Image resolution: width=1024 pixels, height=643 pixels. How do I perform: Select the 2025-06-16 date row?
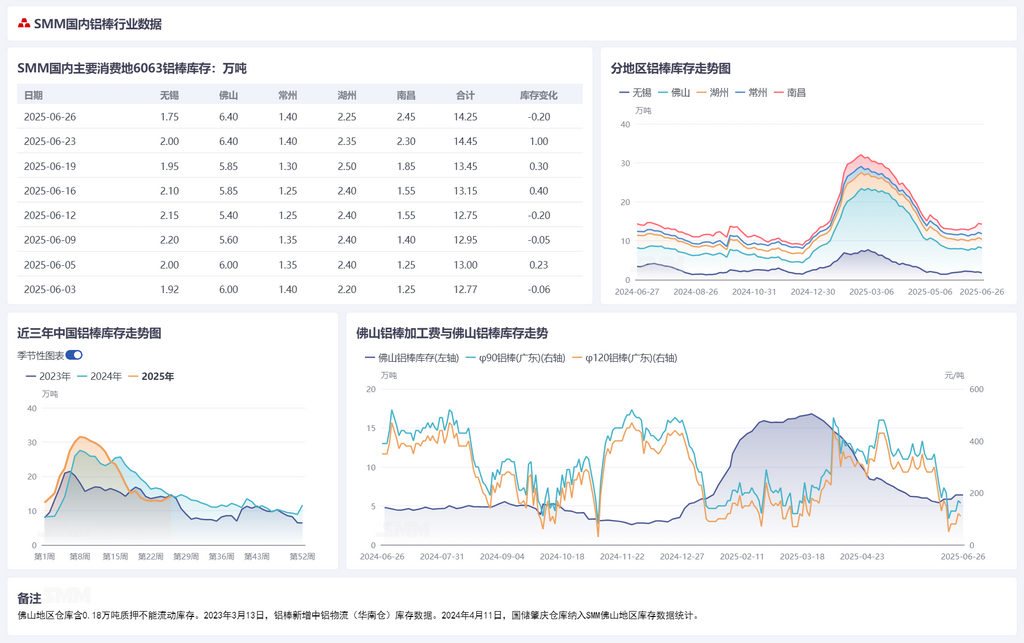click(300, 191)
